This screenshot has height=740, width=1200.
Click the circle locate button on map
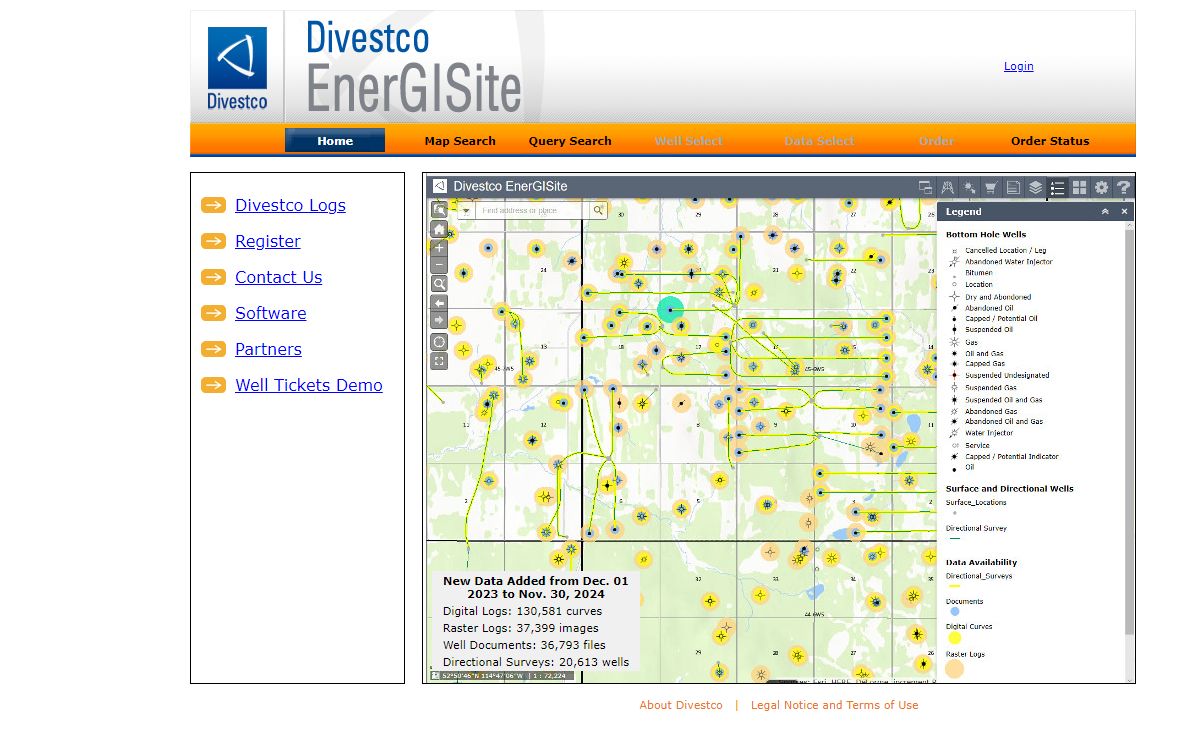[439, 341]
